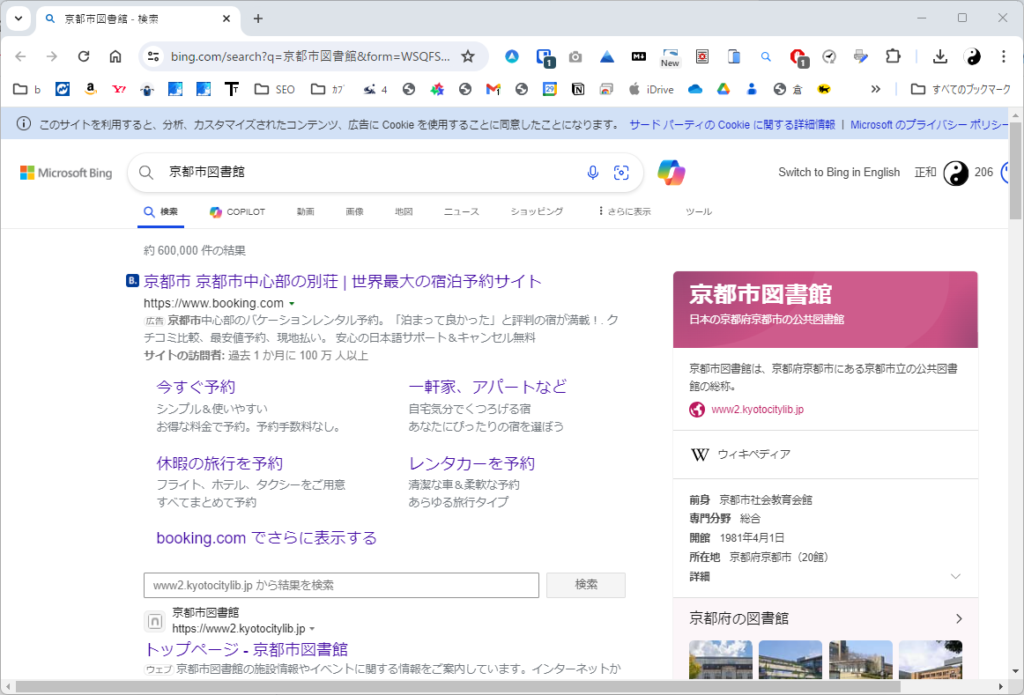Open the www2.kyotocitylib.jp link in info card
The width and height of the screenshot is (1024, 695).
pos(758,410)
